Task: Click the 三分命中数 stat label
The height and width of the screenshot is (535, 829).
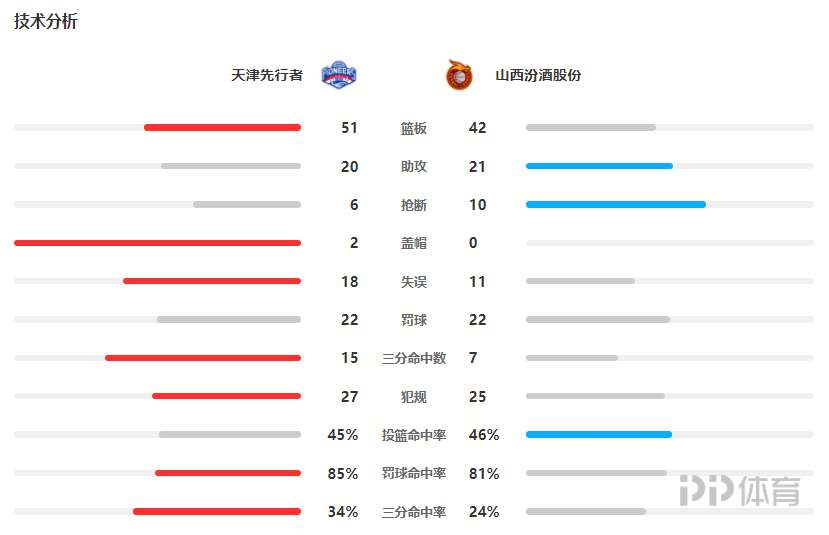Action: pyautogui.click(x=414, y=358)
